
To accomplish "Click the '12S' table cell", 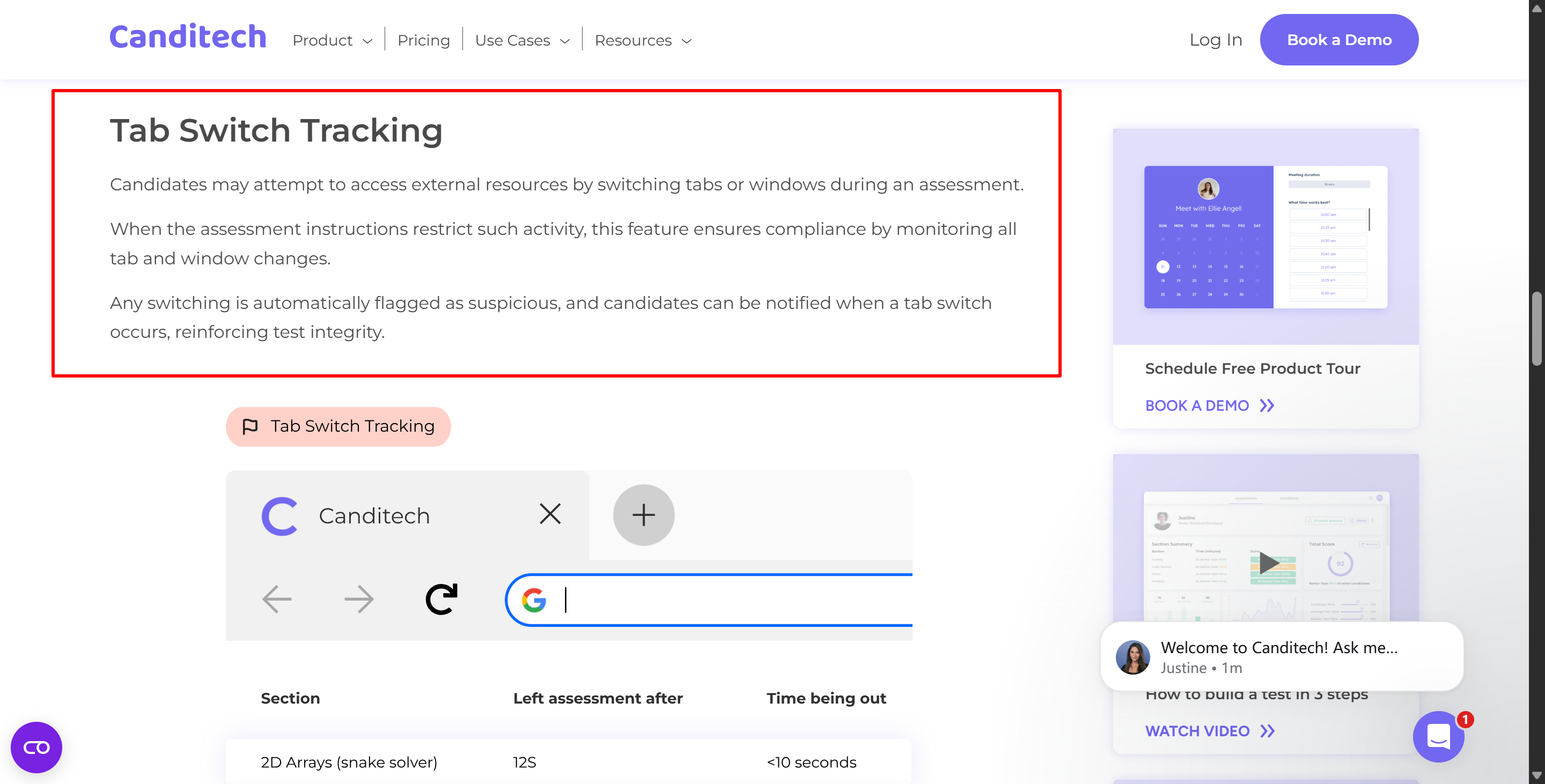I will (524, 763).
